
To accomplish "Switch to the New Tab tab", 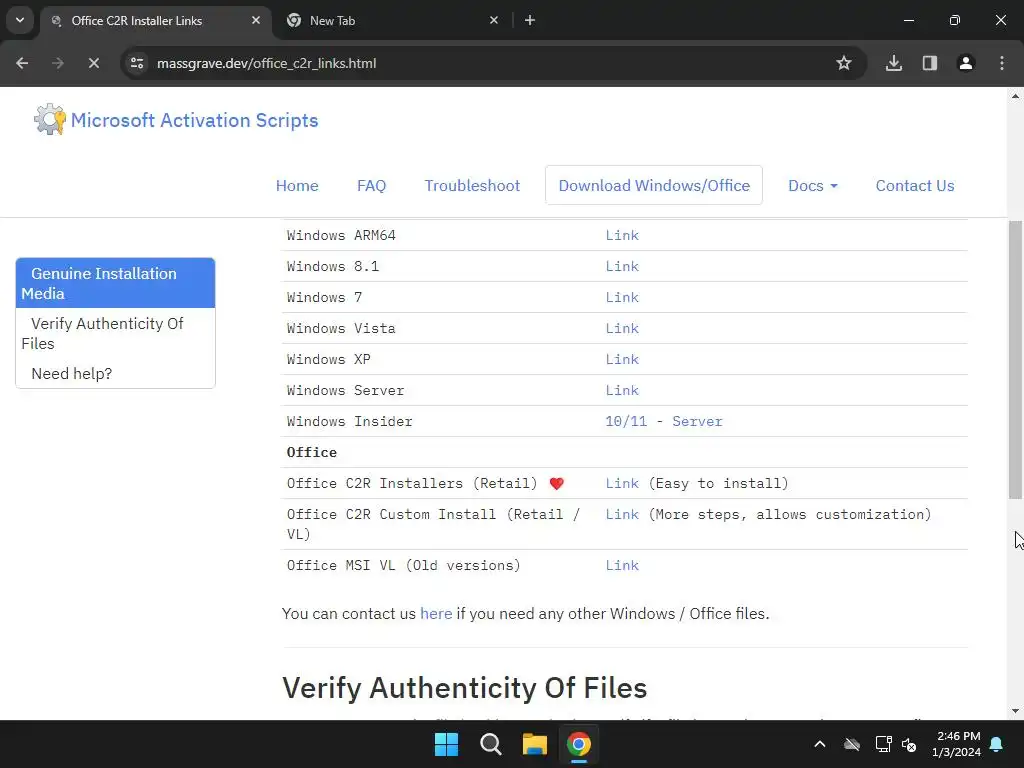I will click(392, 20).
